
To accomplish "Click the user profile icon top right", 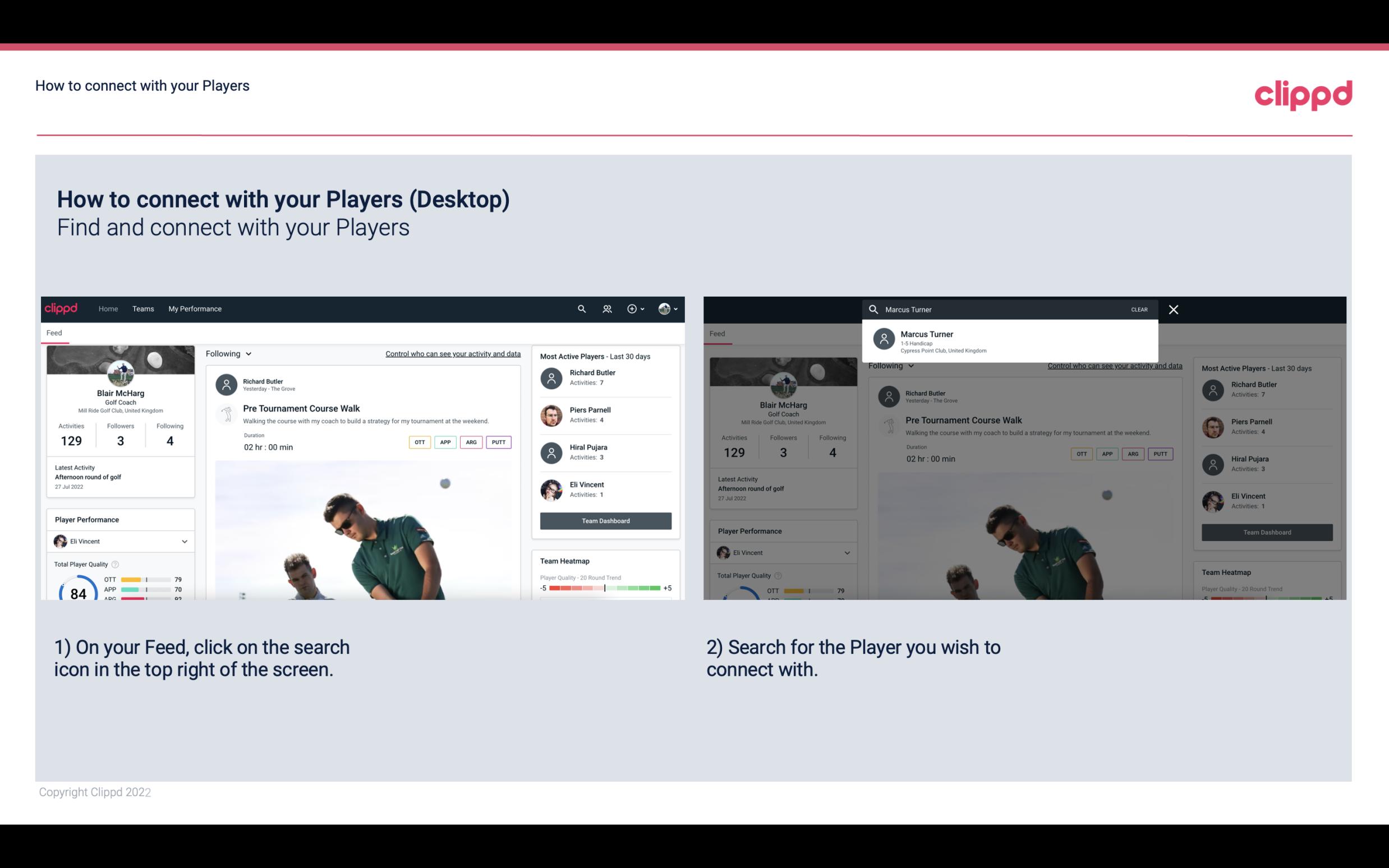I will (664, 308).
